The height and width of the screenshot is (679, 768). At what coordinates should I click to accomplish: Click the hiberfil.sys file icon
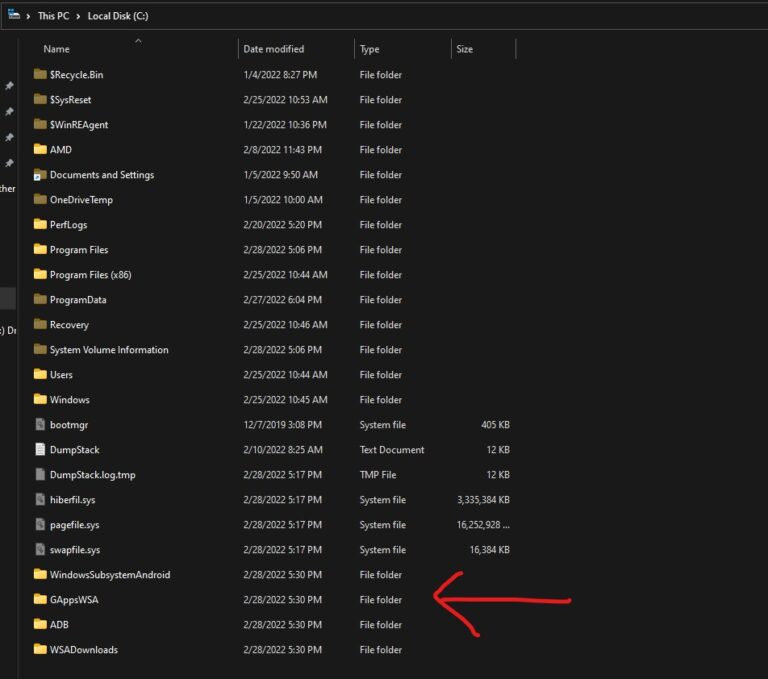40,499
